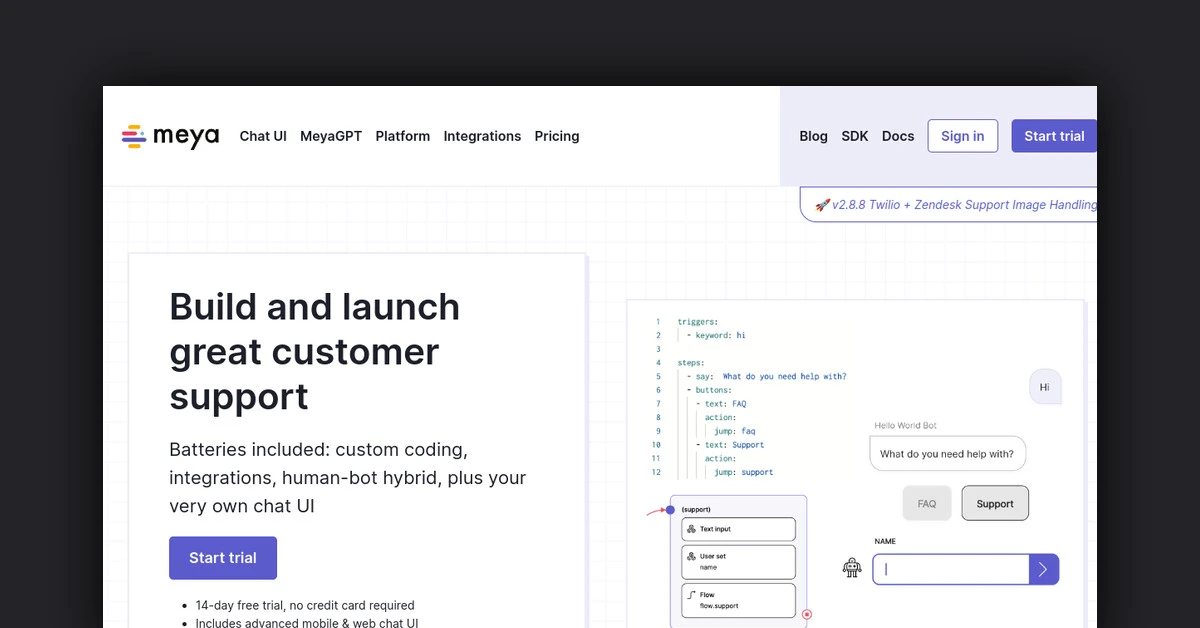Go to the Platform section
Screen dimensions: 1200x628
coord(403,136)
